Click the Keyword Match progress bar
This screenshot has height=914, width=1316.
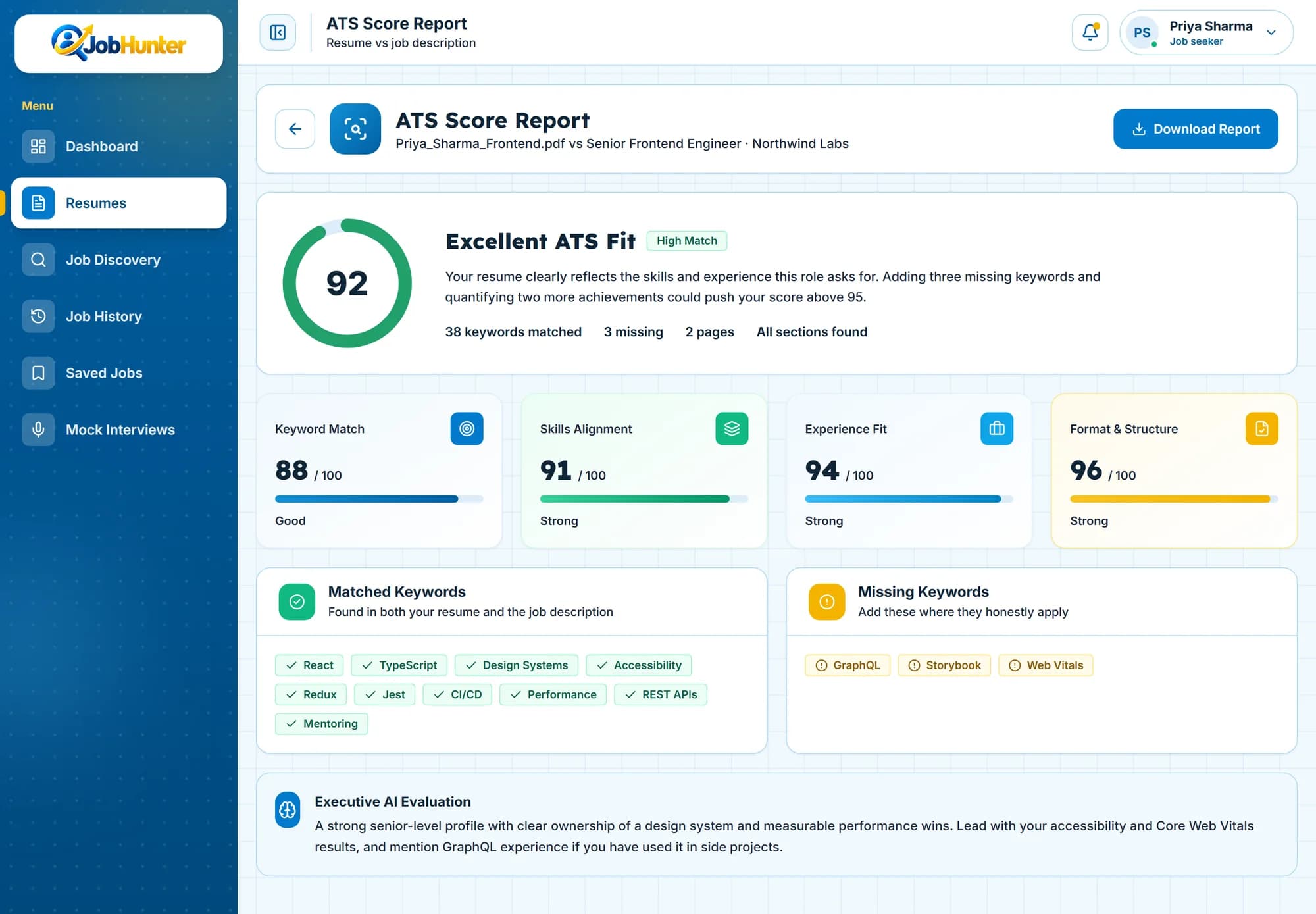coord(379,499)
